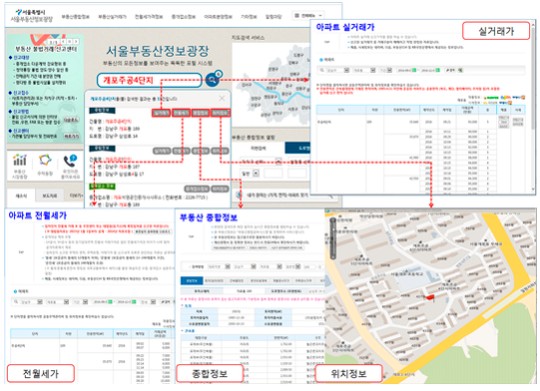Open the first item in the top navigation menu
This screenshot has height=391, width=540.
(x=75, y=17)
